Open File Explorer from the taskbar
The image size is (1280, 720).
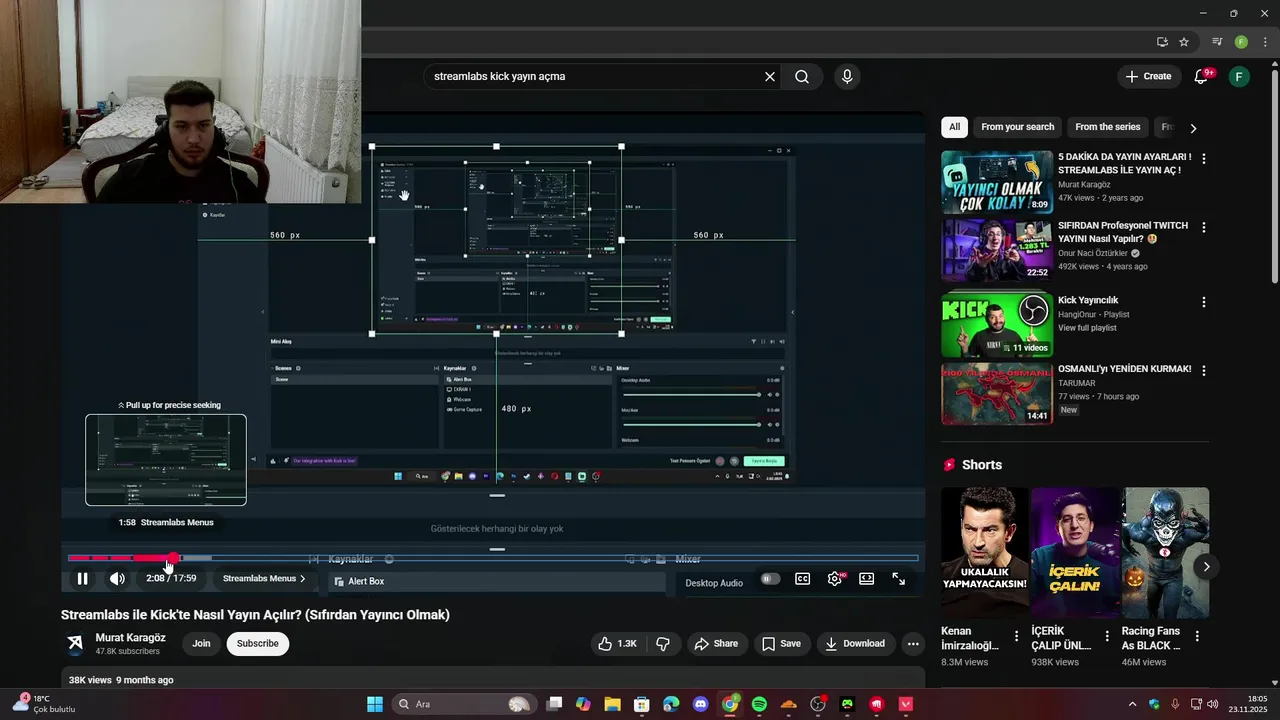point(612,704)
